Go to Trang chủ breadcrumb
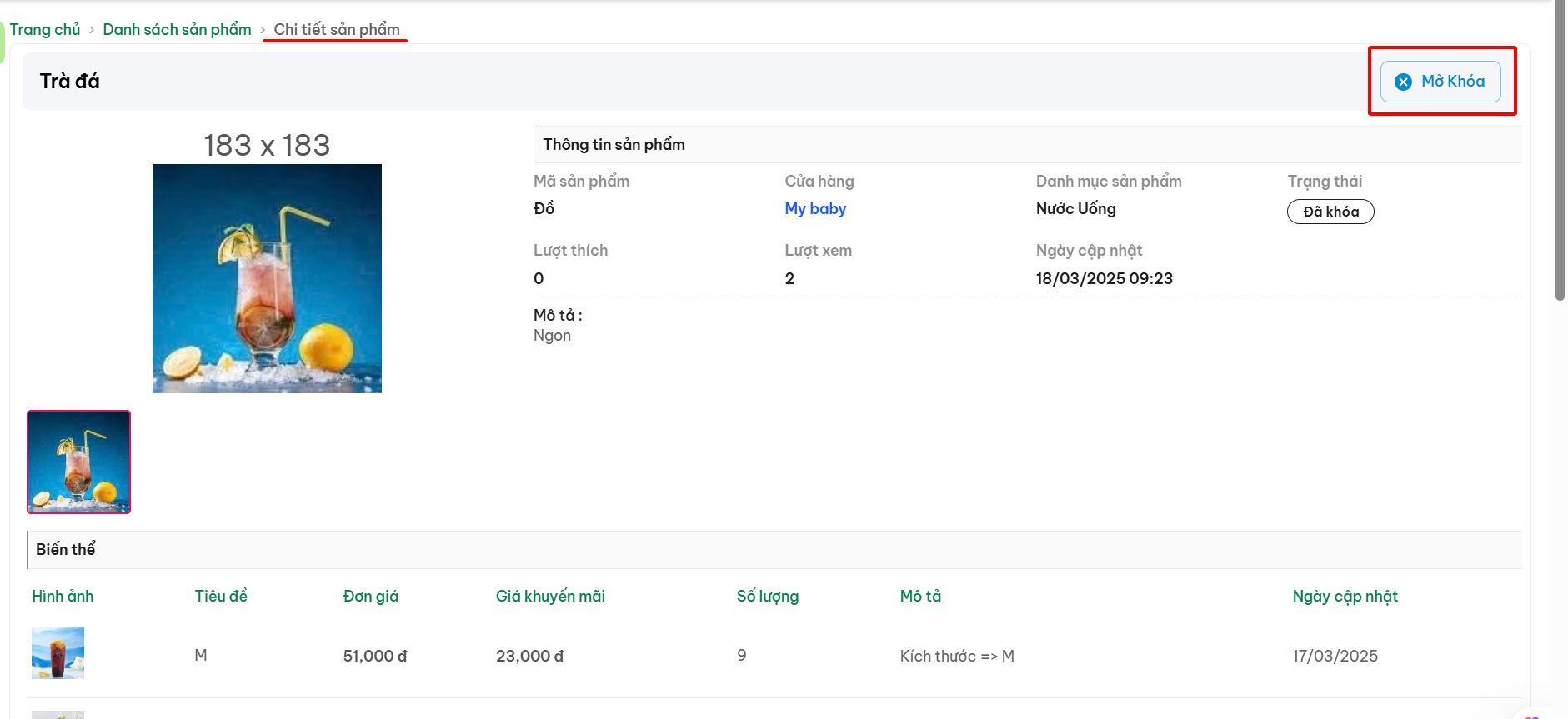This screenshot has height=719, width=1568. pyautogui.click(x=45, y=29)
